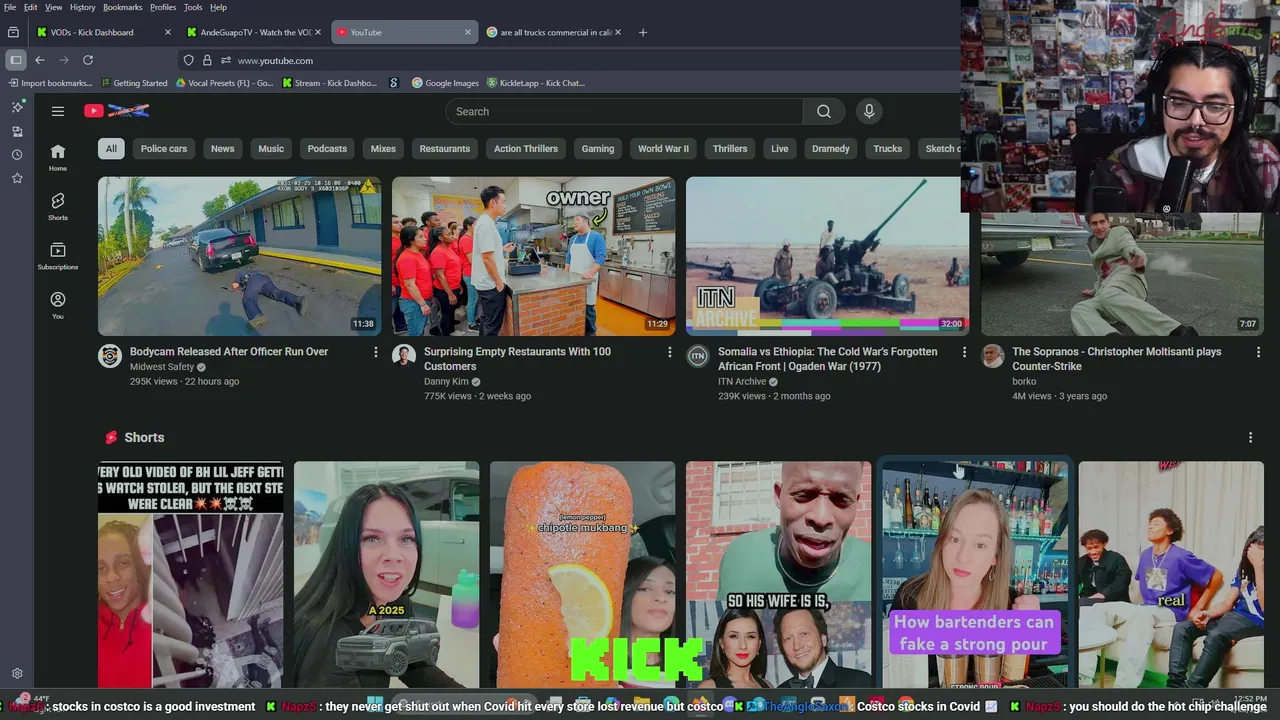The width and height of the screenshot is (1280, 720).
Task: Go back one page in the browser
Action: 40,60
